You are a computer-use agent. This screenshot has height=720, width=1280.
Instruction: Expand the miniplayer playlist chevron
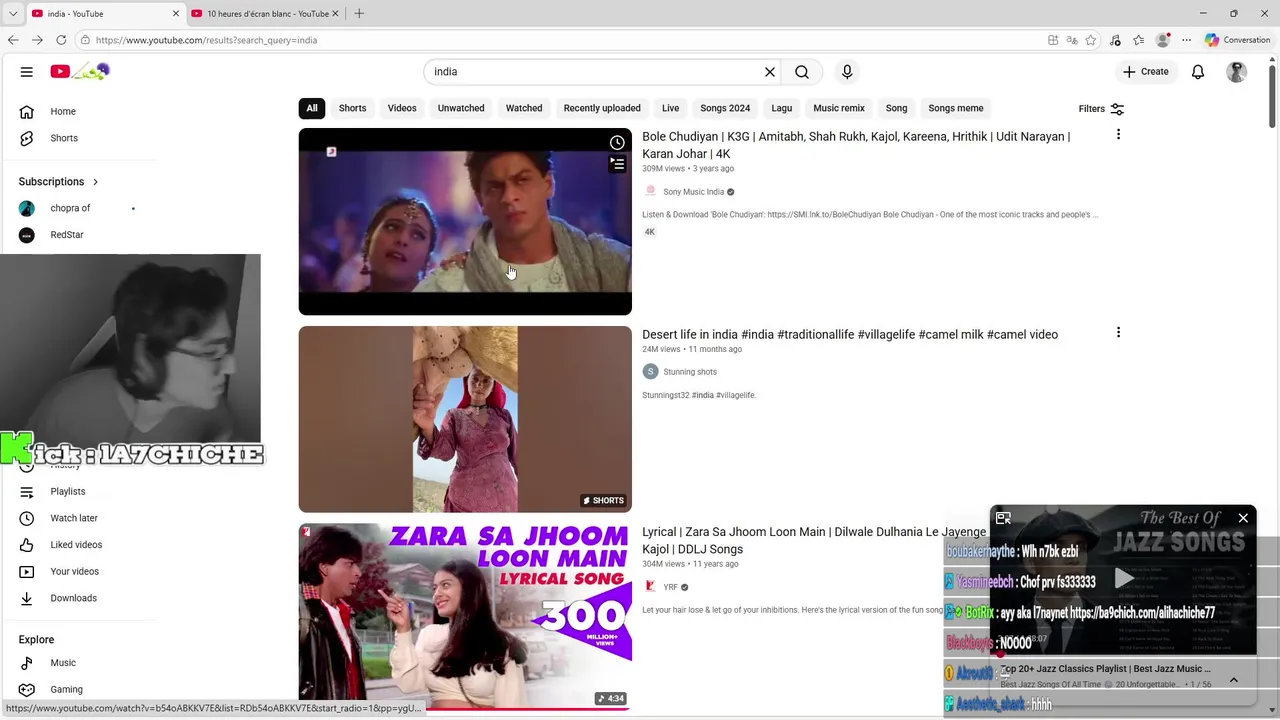tap(1233, 679)
